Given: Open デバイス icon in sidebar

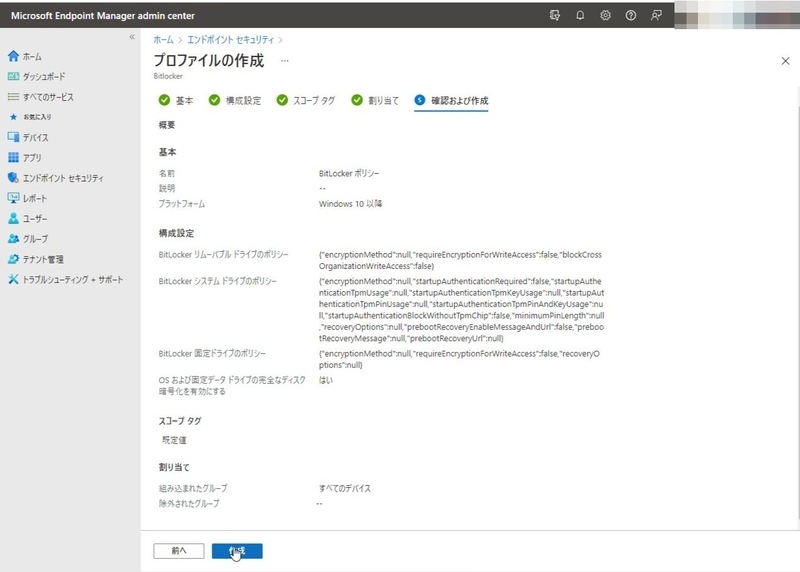Looking at the screenshot, I should point(13,137).
